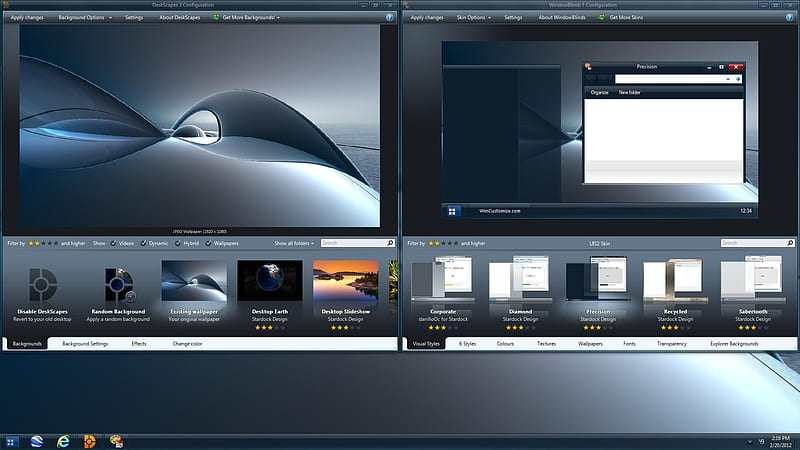
Task: Choose the Sabertooth skin thumbnail
Action: click(x=753, y=279)
